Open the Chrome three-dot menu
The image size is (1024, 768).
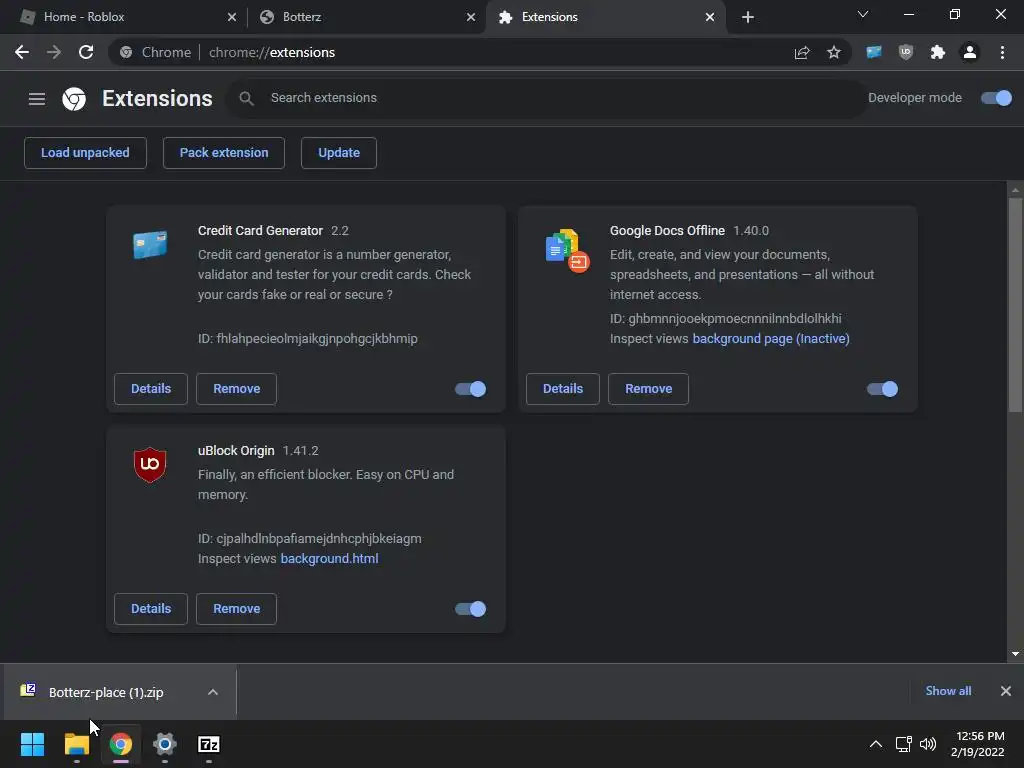pyautogui.click(x=1002, y=52)
